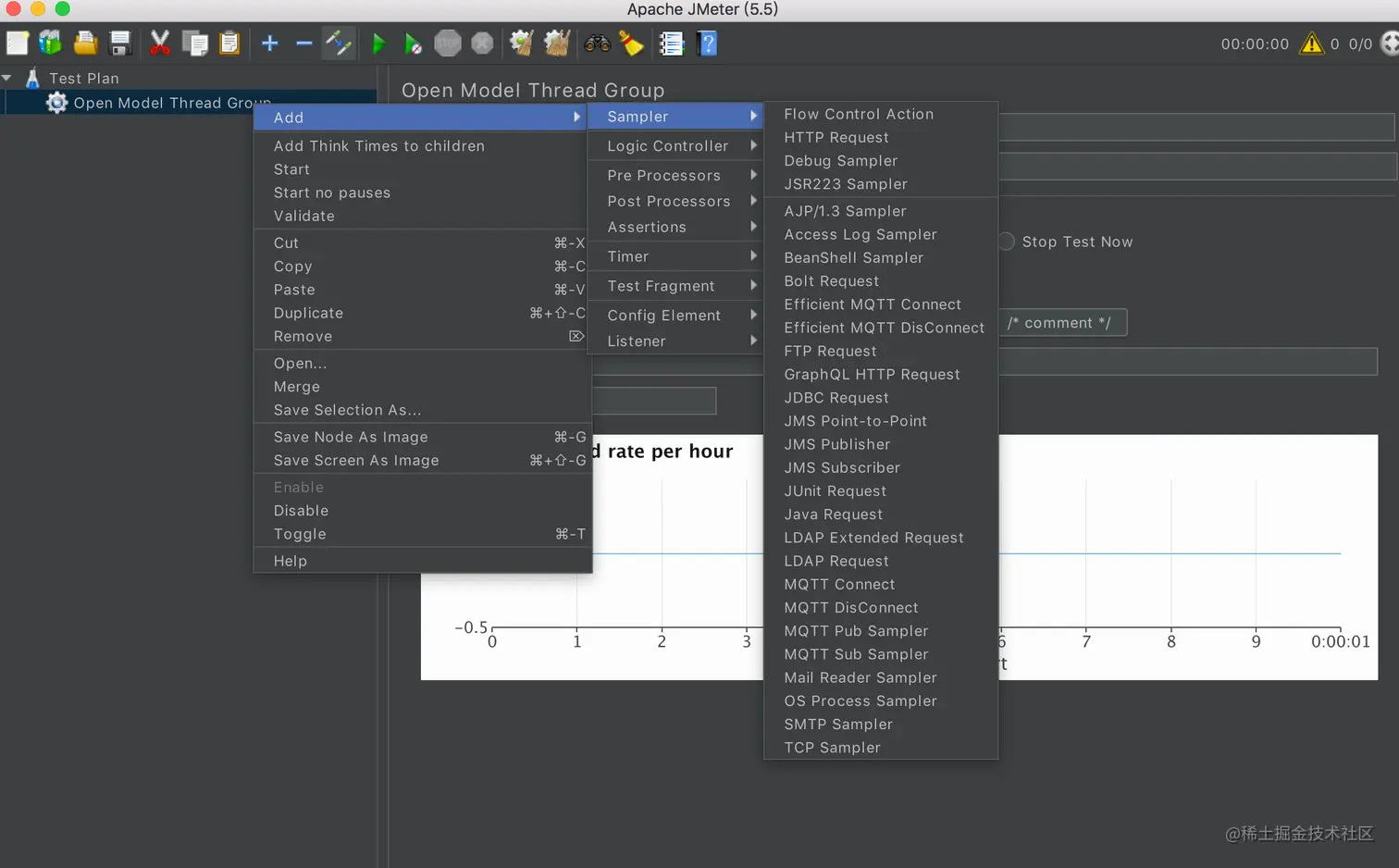This screenshot has height=868, width=1399.
Task: Click the Copy toolbar icon
Action: click(x=195, y=43)
